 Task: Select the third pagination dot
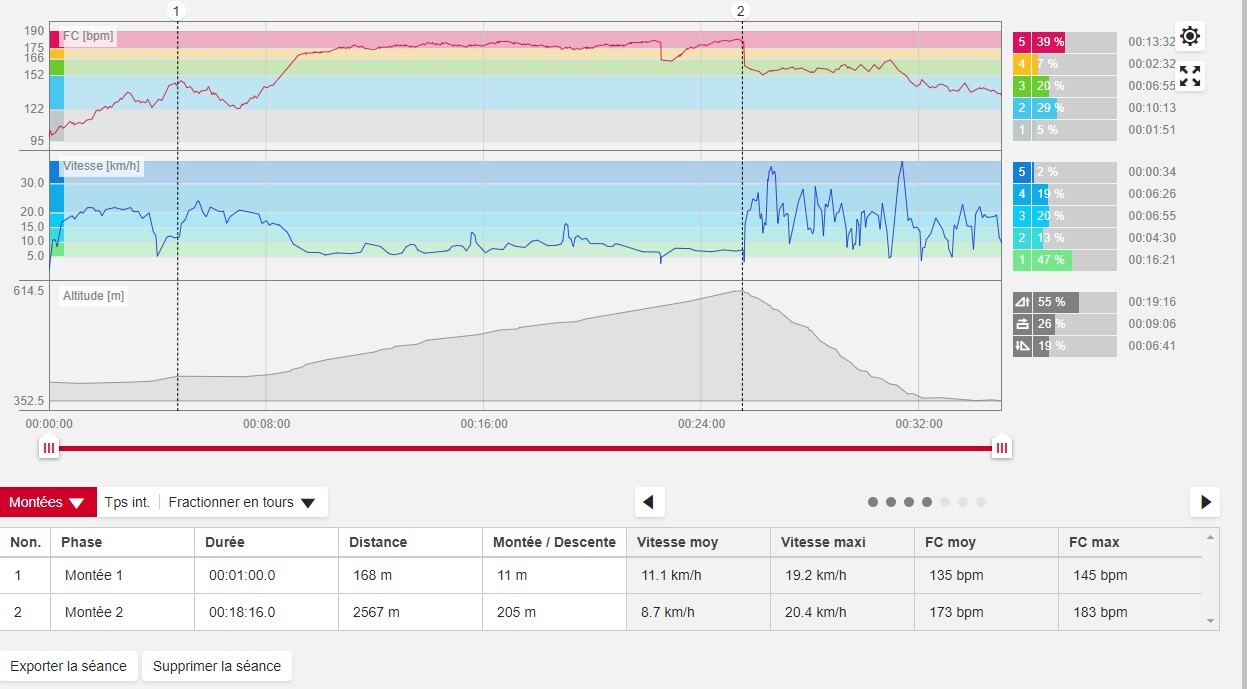[909, 502]
